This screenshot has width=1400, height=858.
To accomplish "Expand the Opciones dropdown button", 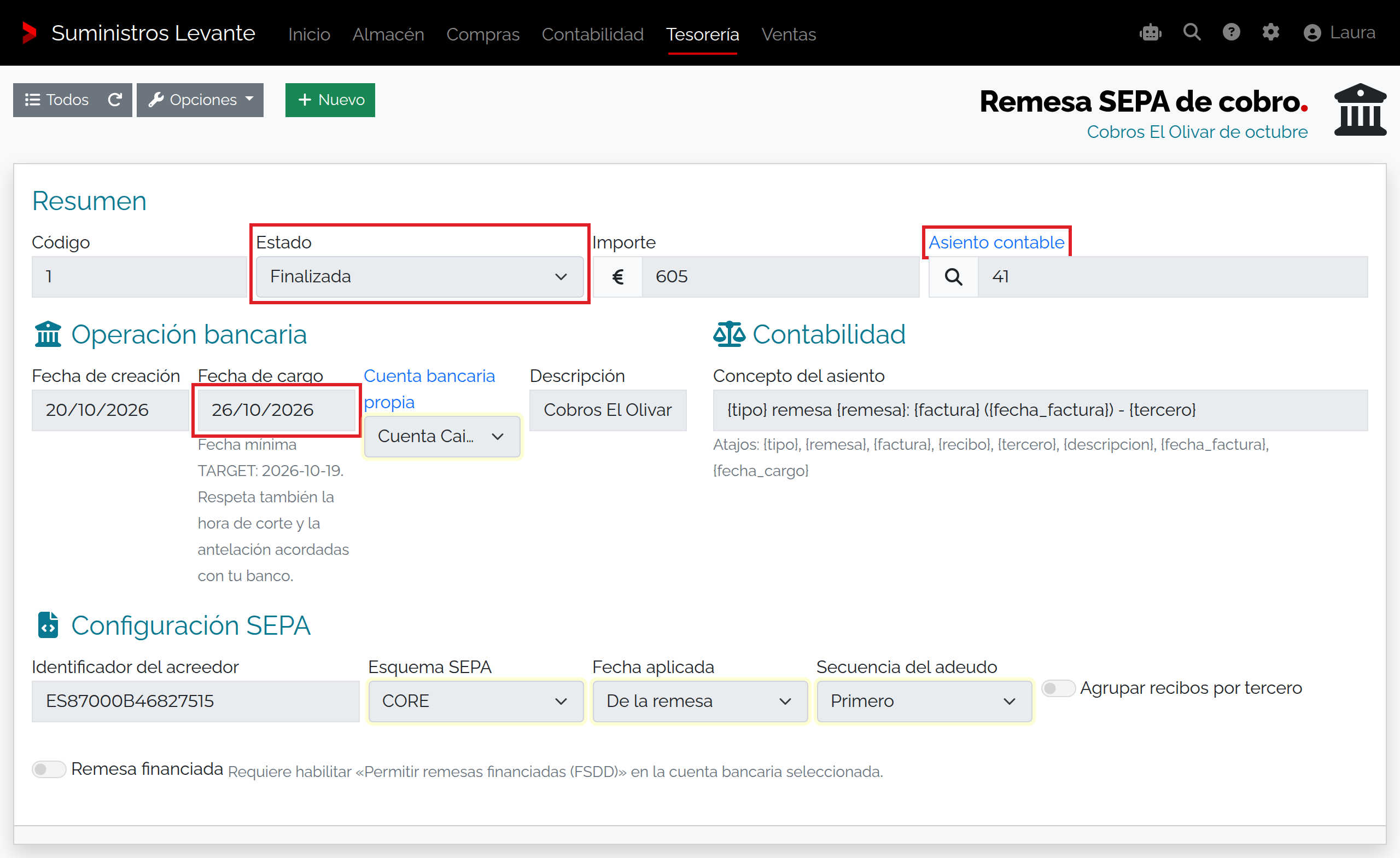I will click(200, 100).
